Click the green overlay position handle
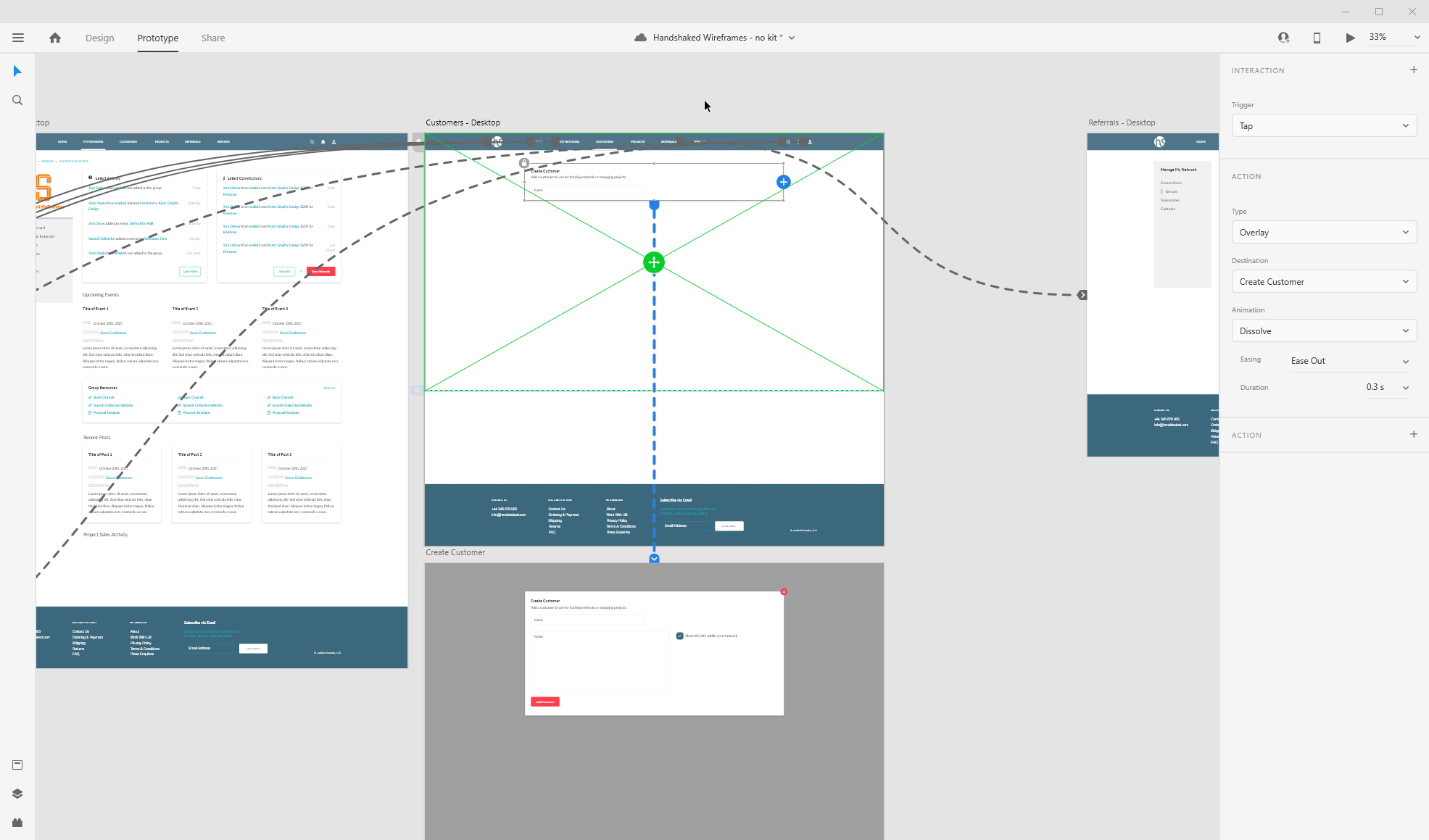Screen dimensions: 1429x840 [653, 262]
